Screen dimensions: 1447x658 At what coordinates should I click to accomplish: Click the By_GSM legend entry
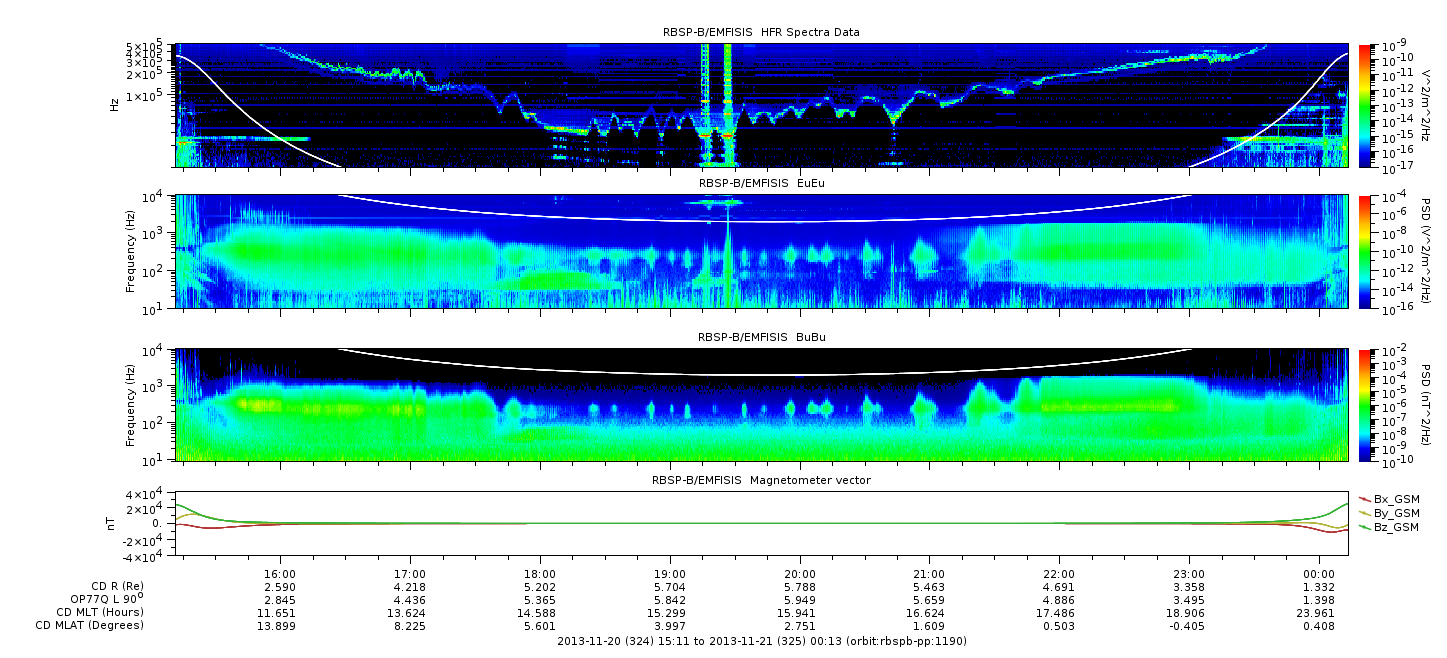point(1395,512)
